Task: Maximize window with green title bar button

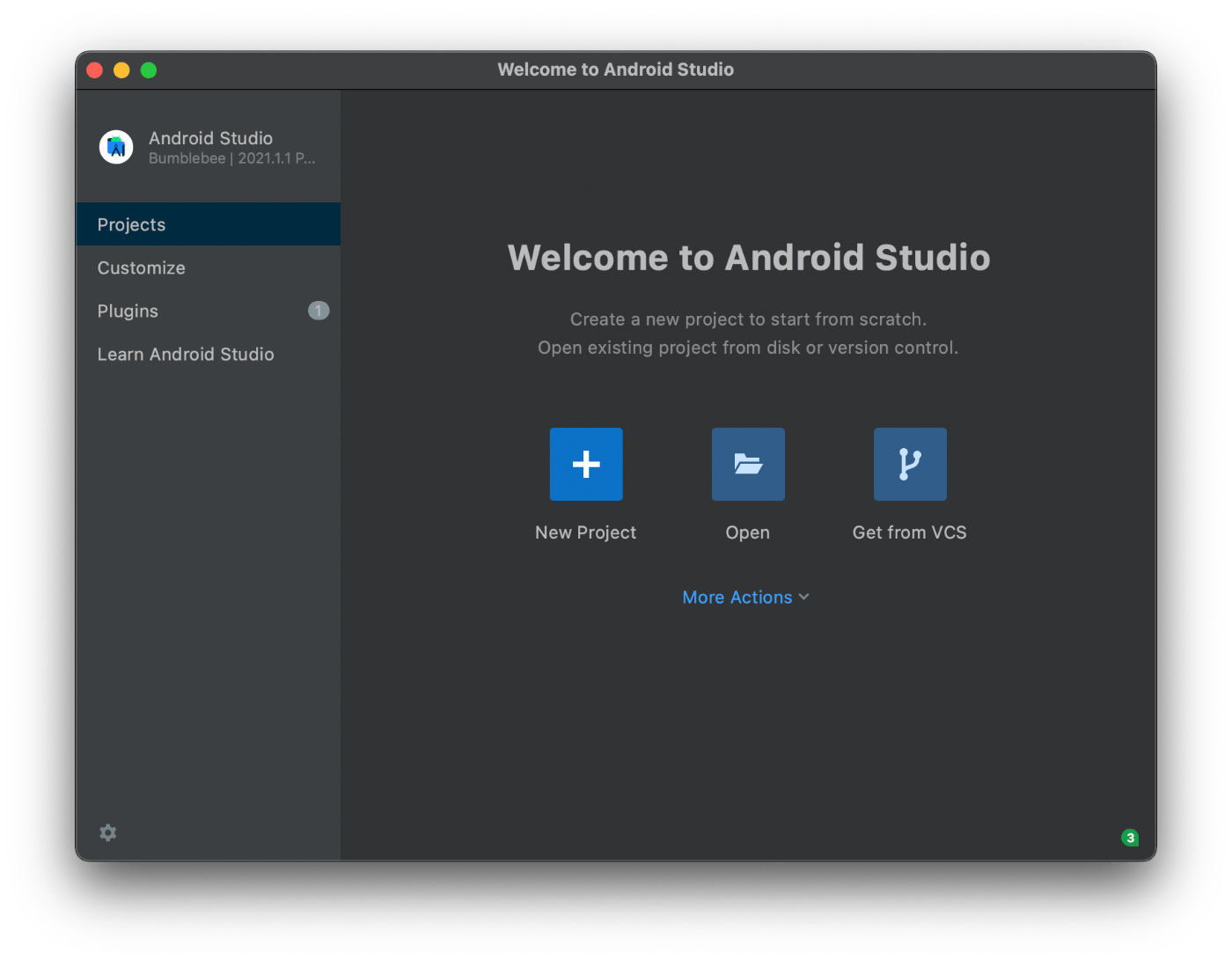Action: tap(149, 70)
